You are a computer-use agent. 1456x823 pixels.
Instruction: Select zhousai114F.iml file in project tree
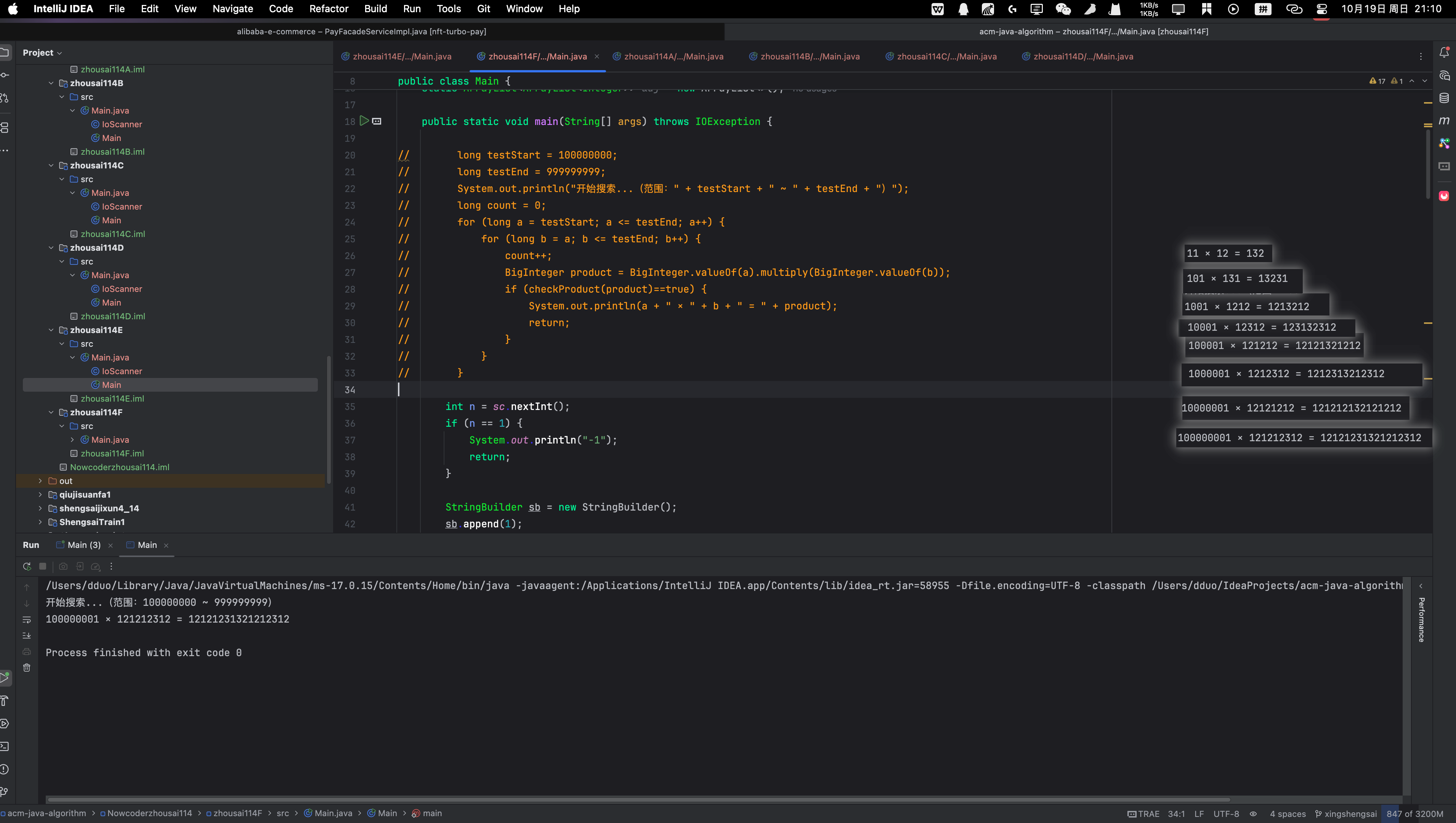tap(112, 453)
